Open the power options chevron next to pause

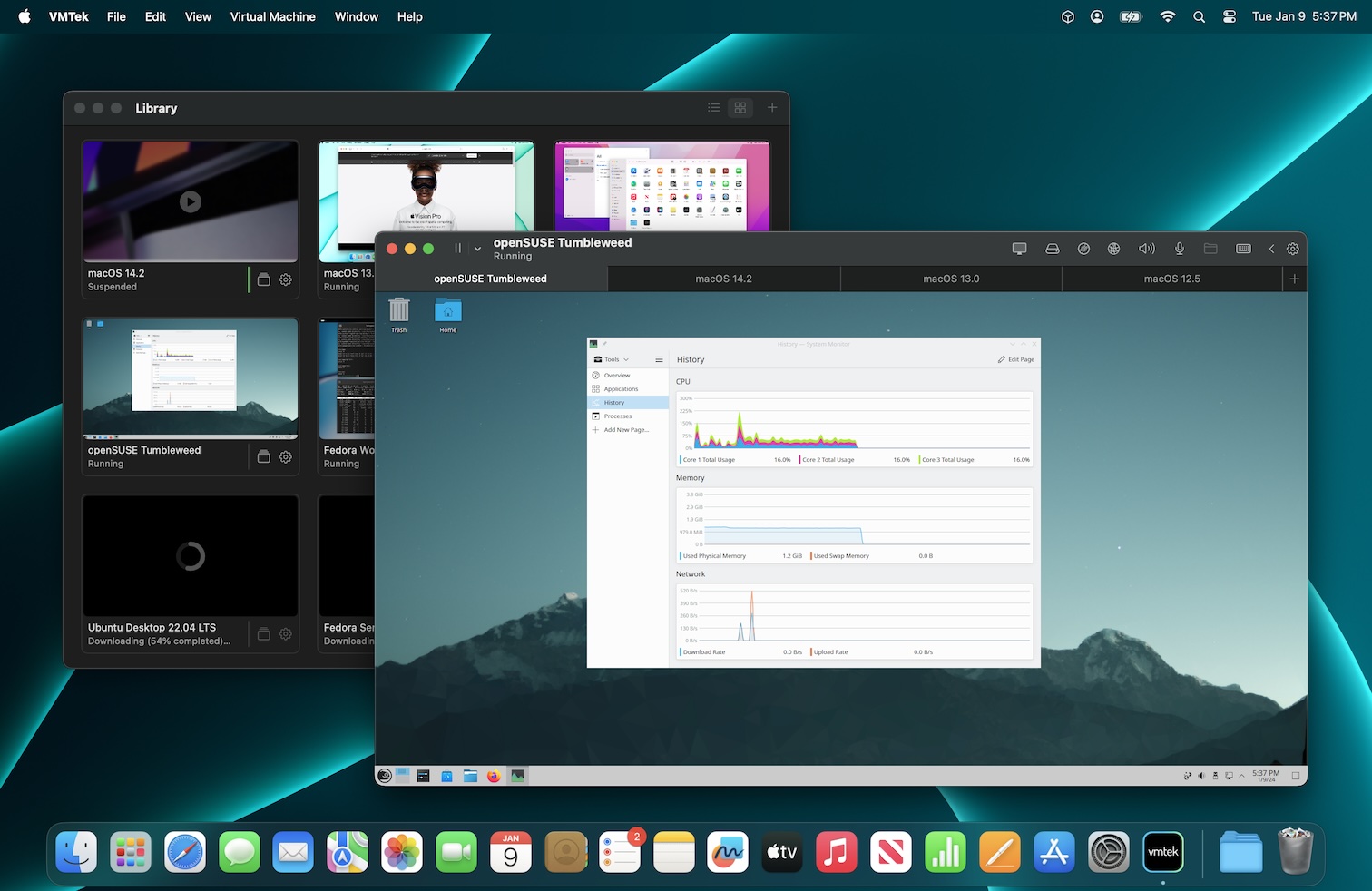[x=477, y=249]
